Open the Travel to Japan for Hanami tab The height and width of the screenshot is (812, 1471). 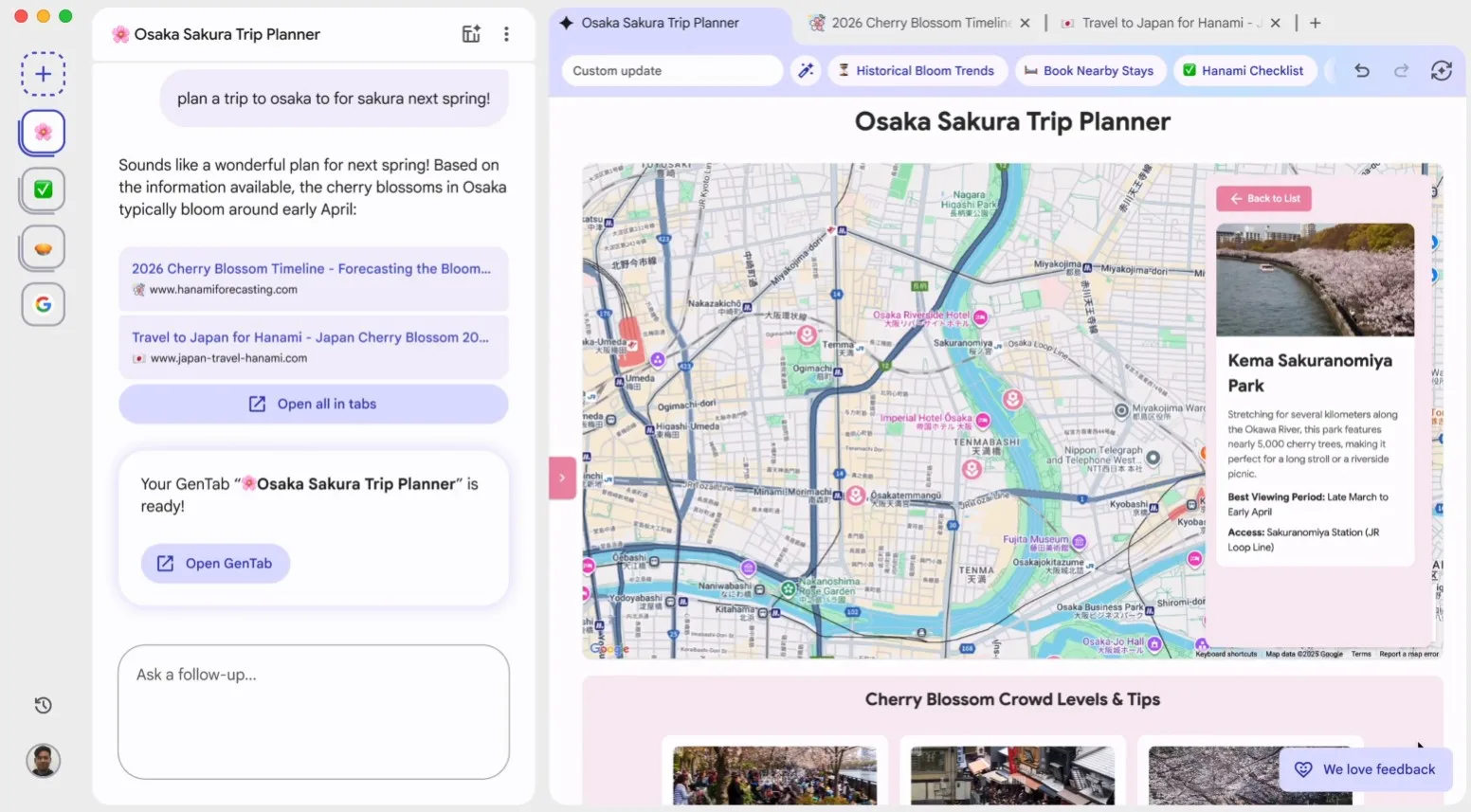click(x=1166, y=22)
